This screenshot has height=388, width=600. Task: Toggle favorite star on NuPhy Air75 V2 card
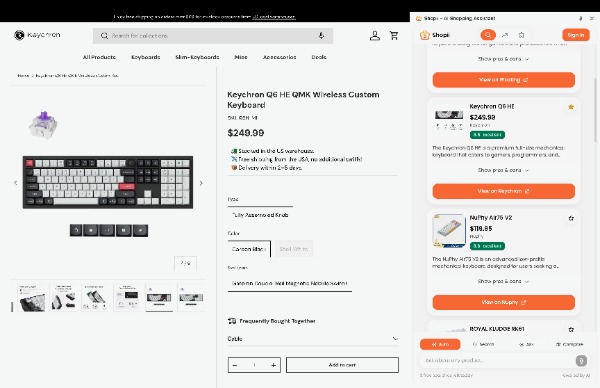click(571, 218)
